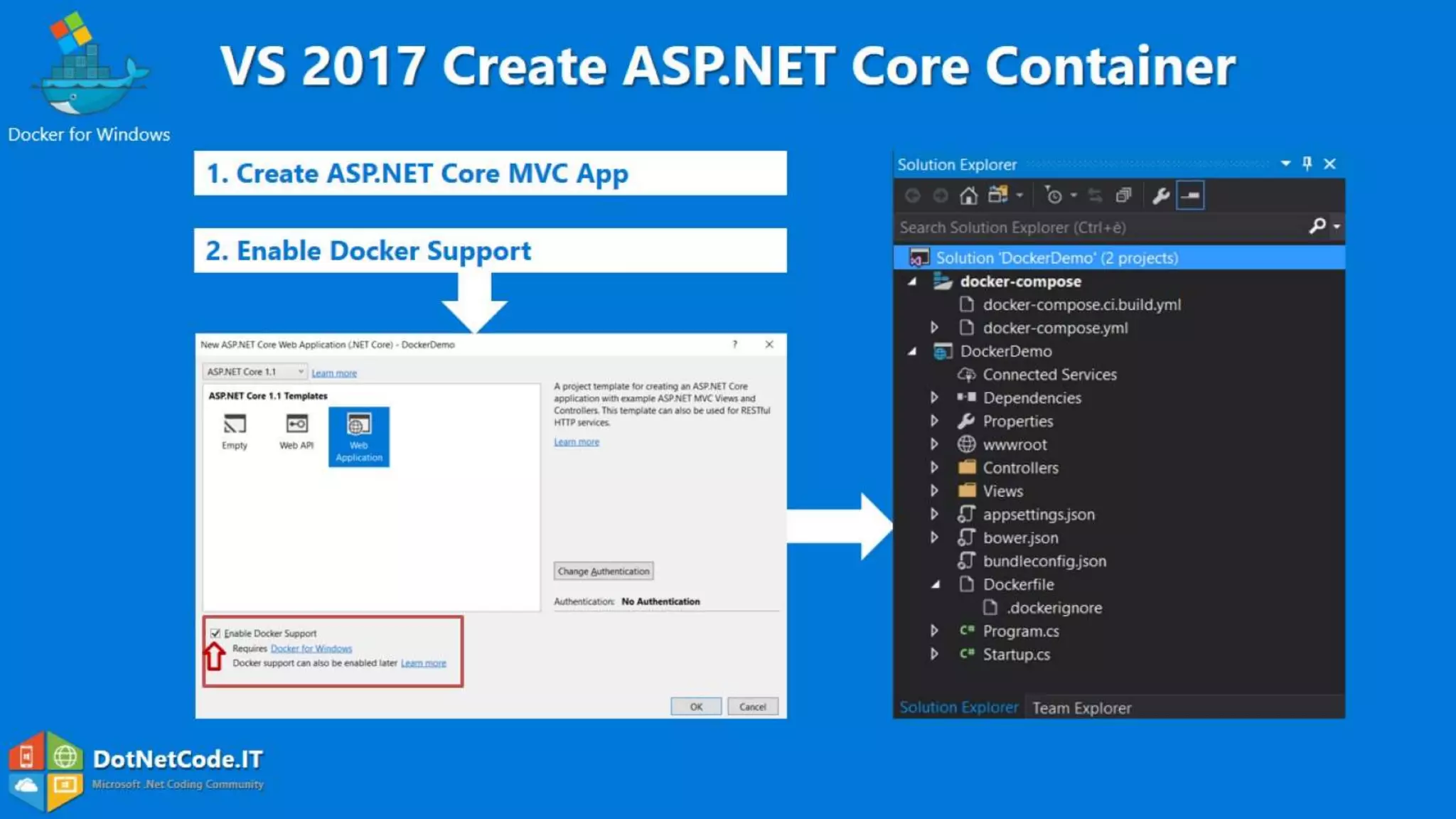Click the appsettings.json file icon
The height and width of the screenshot is (819, 1456).
click(x=966, y=514)
